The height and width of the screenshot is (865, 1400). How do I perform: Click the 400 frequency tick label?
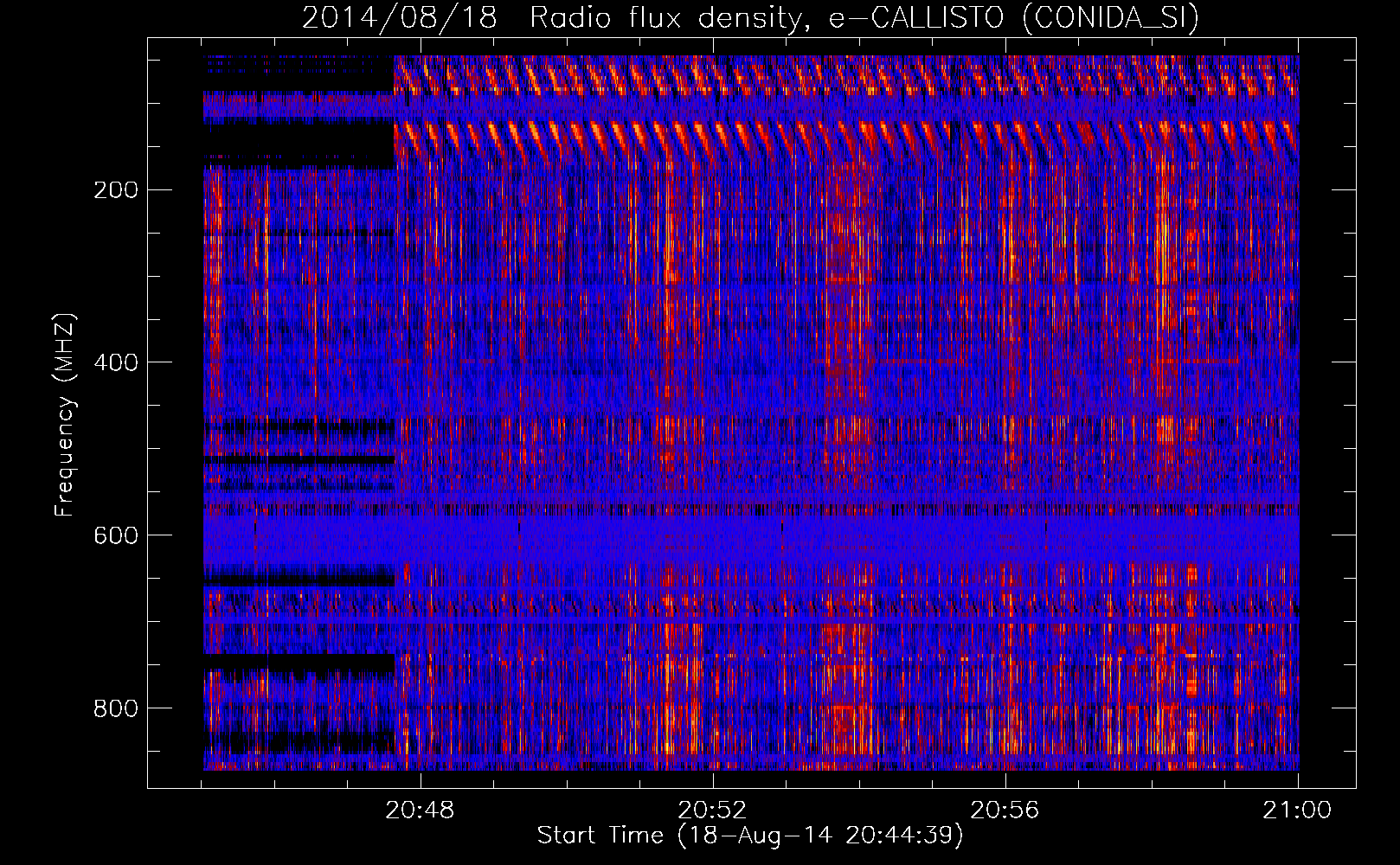pyautogui.click(x=116, y=362)
